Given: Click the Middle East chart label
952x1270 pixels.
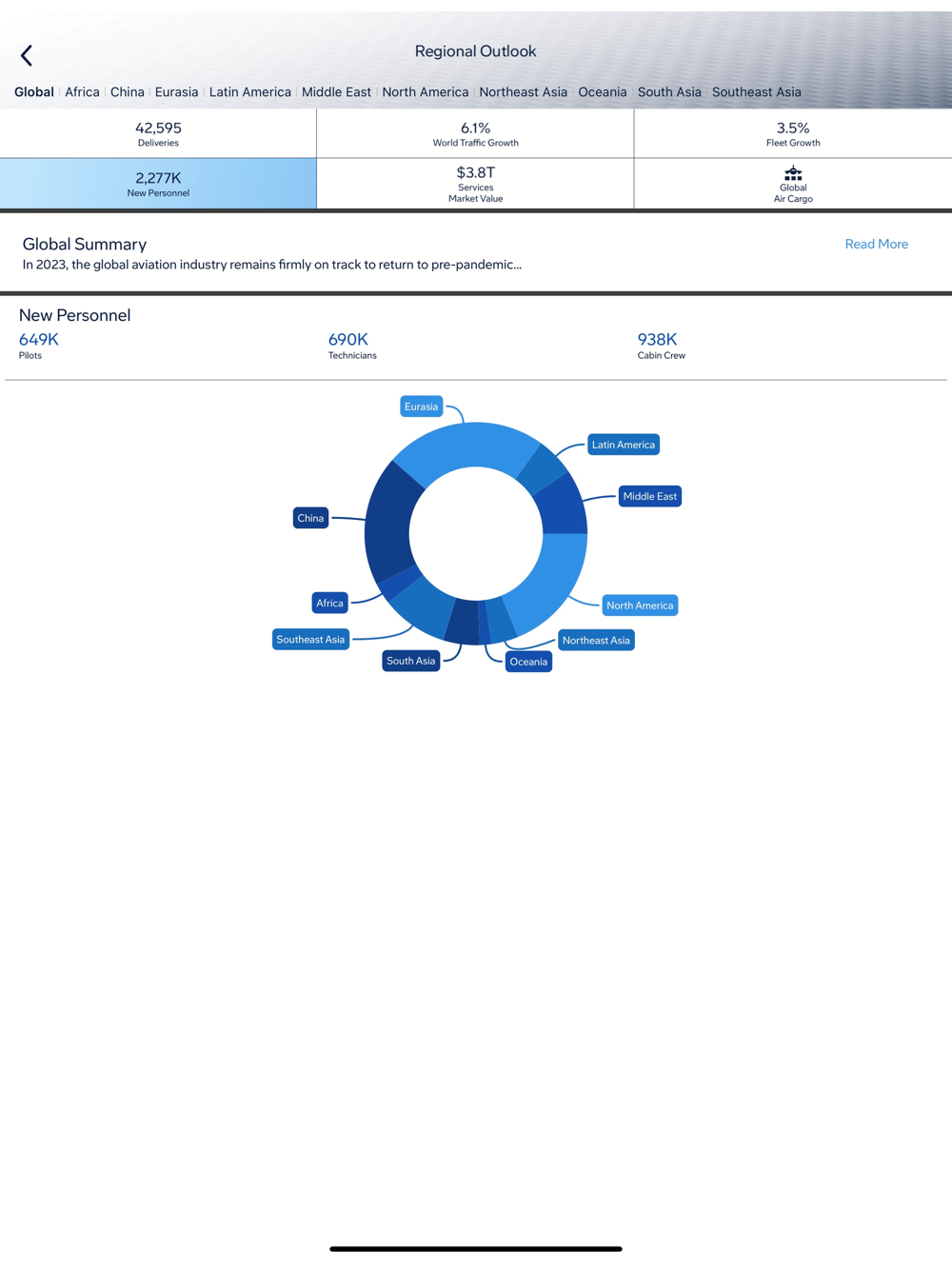Looking at the screenshot, I should 650,496.
